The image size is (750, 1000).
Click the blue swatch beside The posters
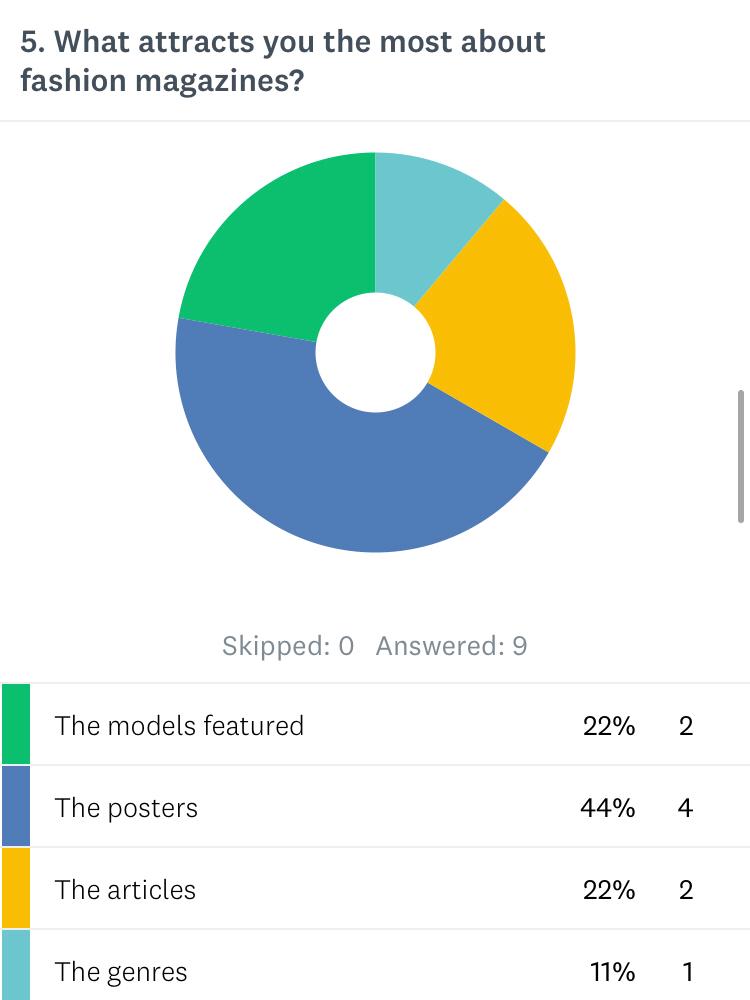(x=16, y=807)
